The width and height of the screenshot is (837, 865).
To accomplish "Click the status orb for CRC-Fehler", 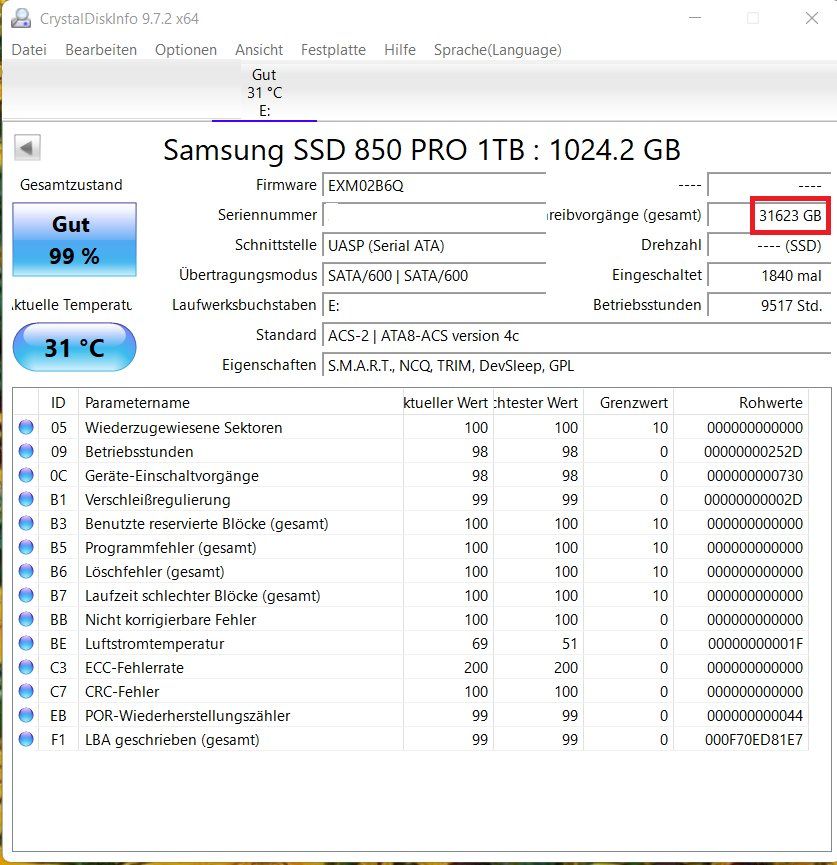I will click(26, 691).
